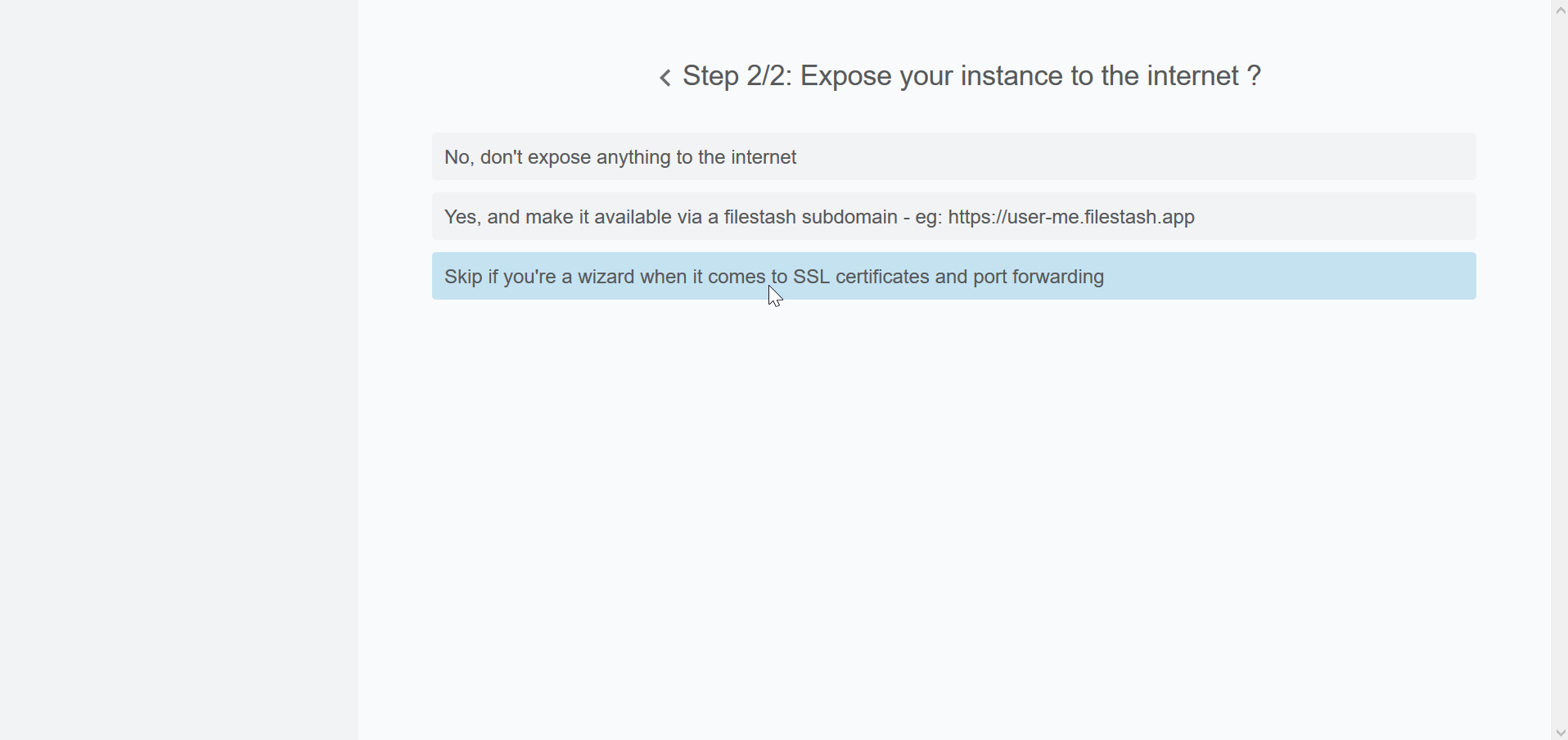Select "No, don't expose anything to the internet"
The width and height of the screenshot is (1568, 740).
[x=953, y=157]
